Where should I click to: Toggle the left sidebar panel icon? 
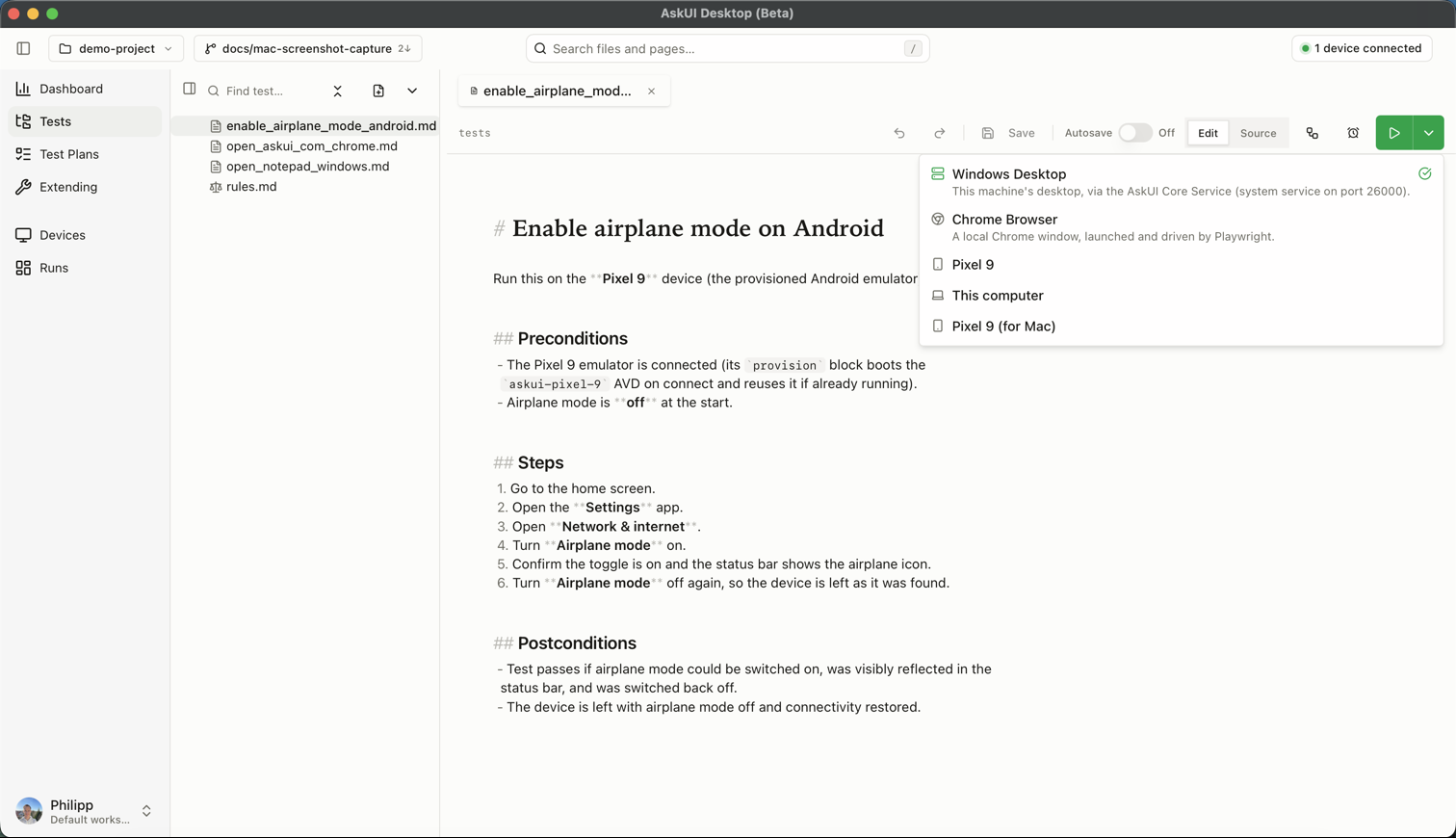[x=23, y=48]
